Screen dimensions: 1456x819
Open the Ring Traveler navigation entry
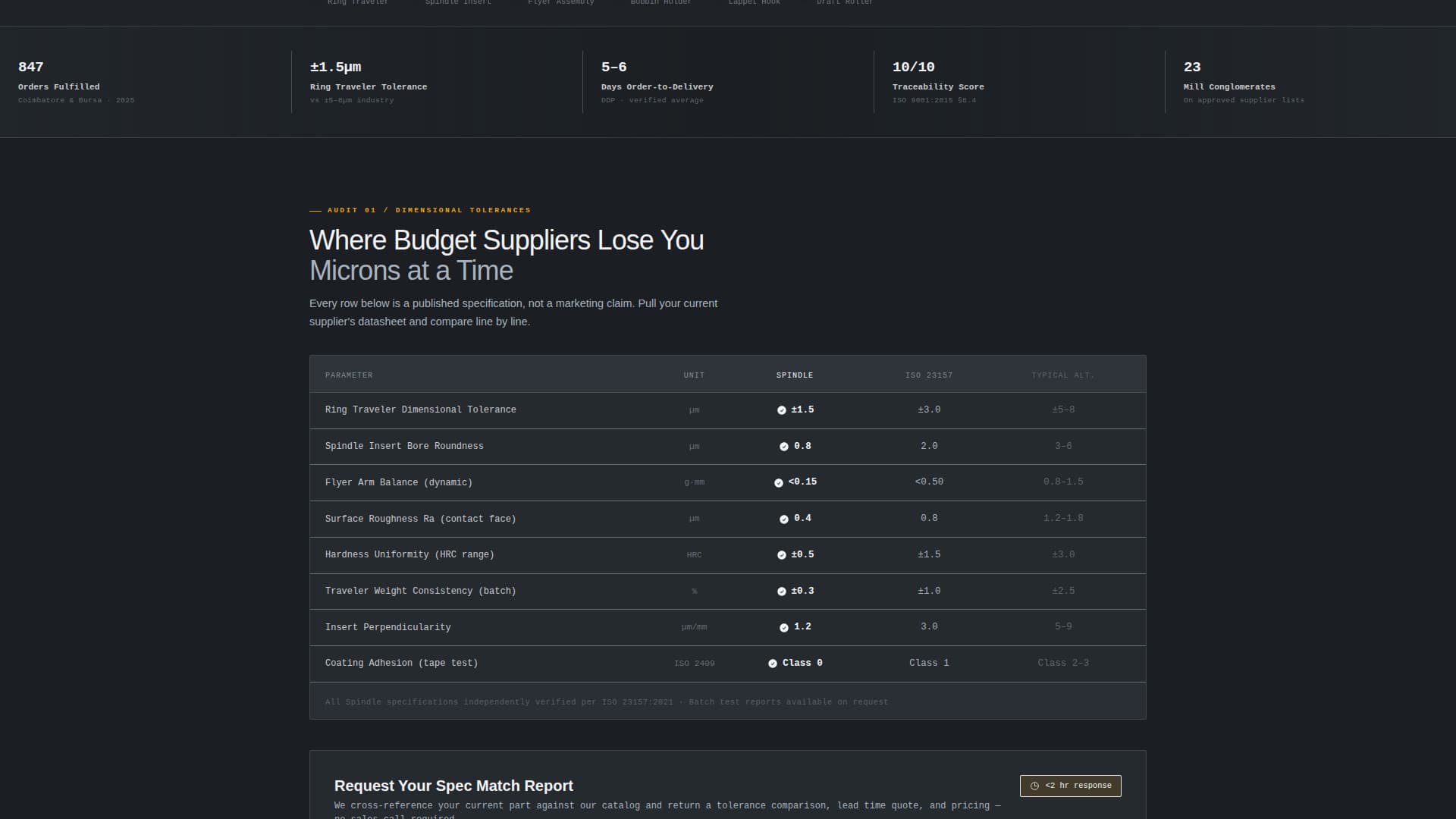[x=356, y=3]
